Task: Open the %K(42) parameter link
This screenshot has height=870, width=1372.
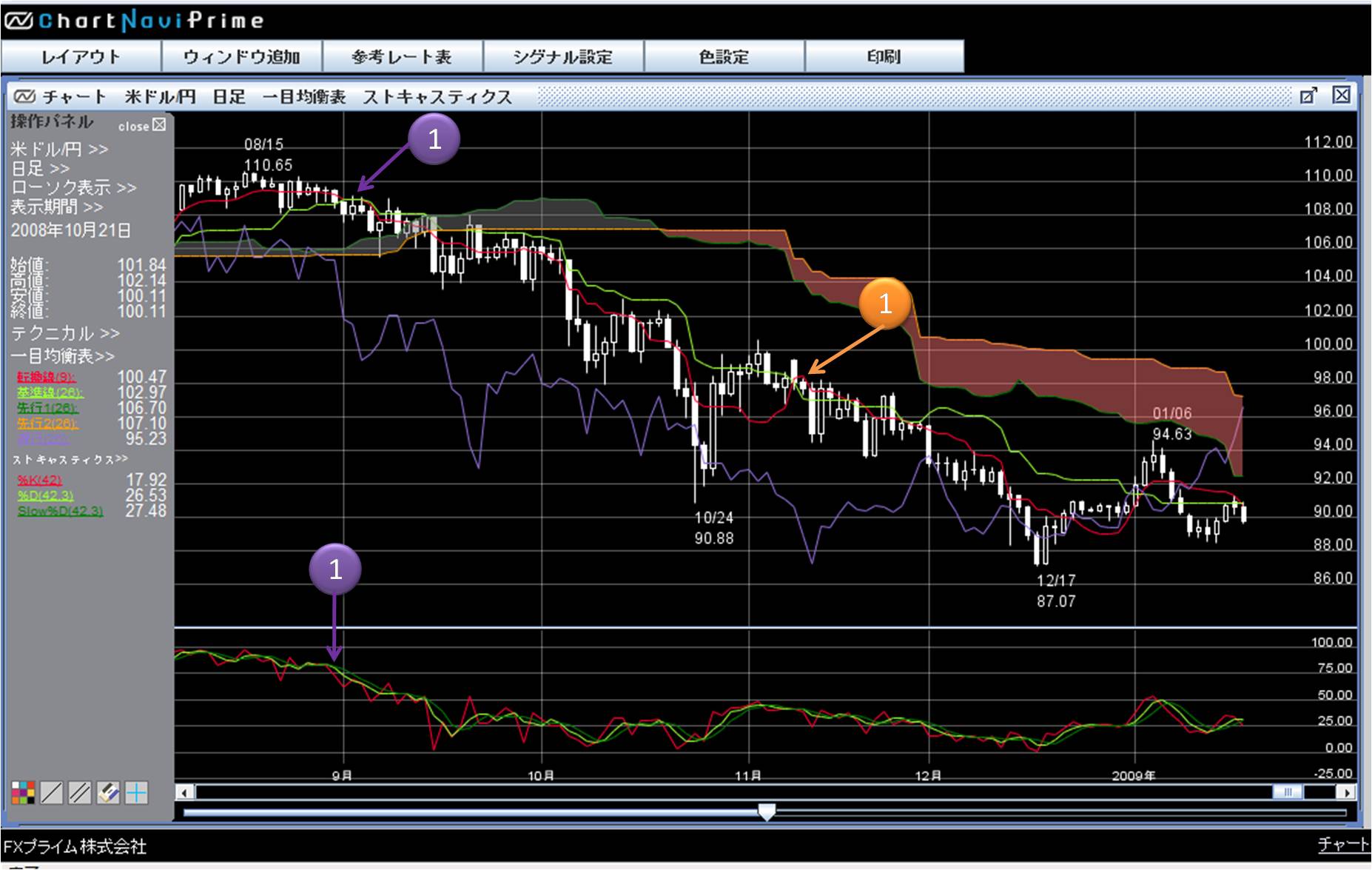Action: click(39, 481)
